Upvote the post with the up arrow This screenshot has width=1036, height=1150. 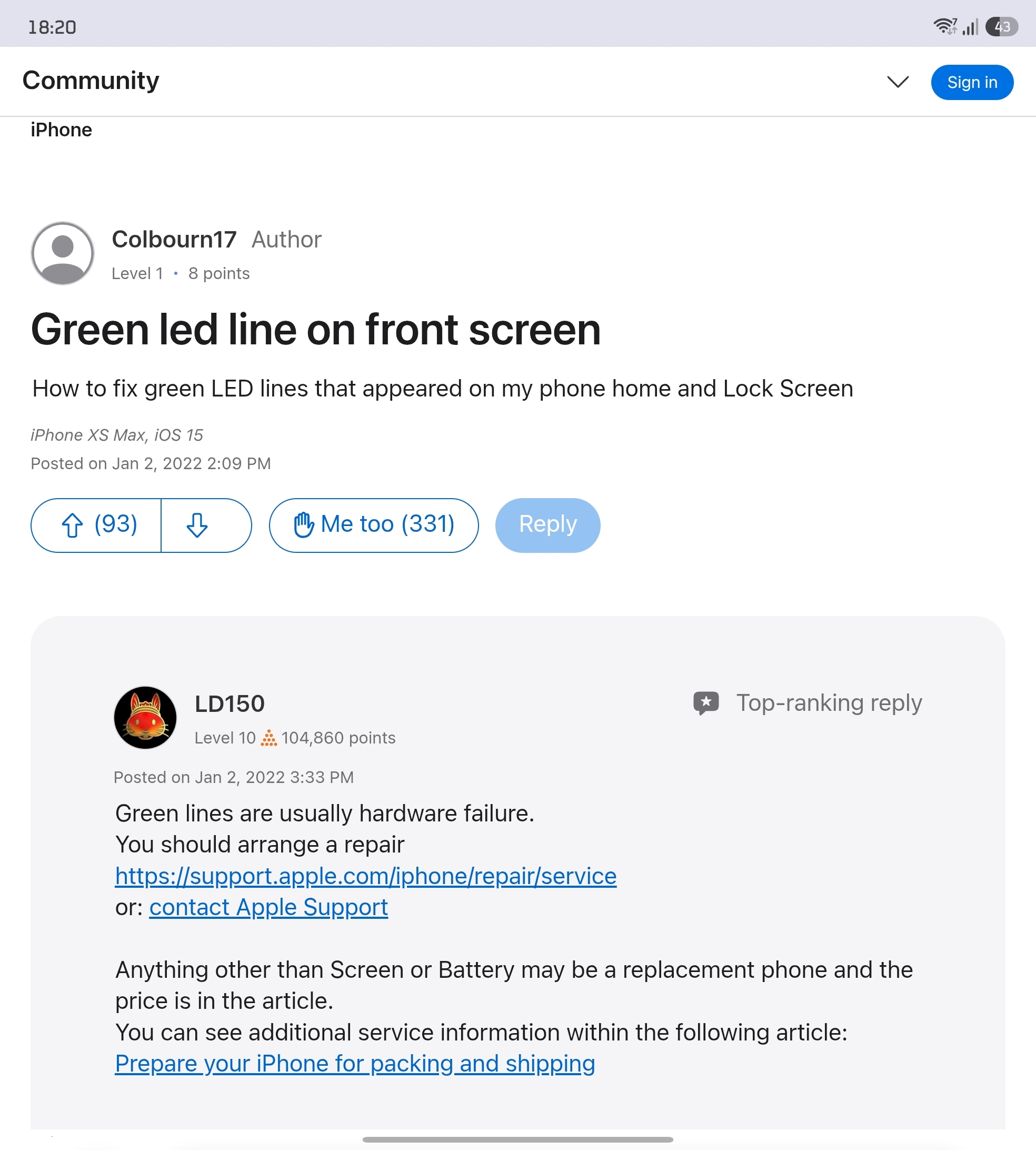coord(72,525)
